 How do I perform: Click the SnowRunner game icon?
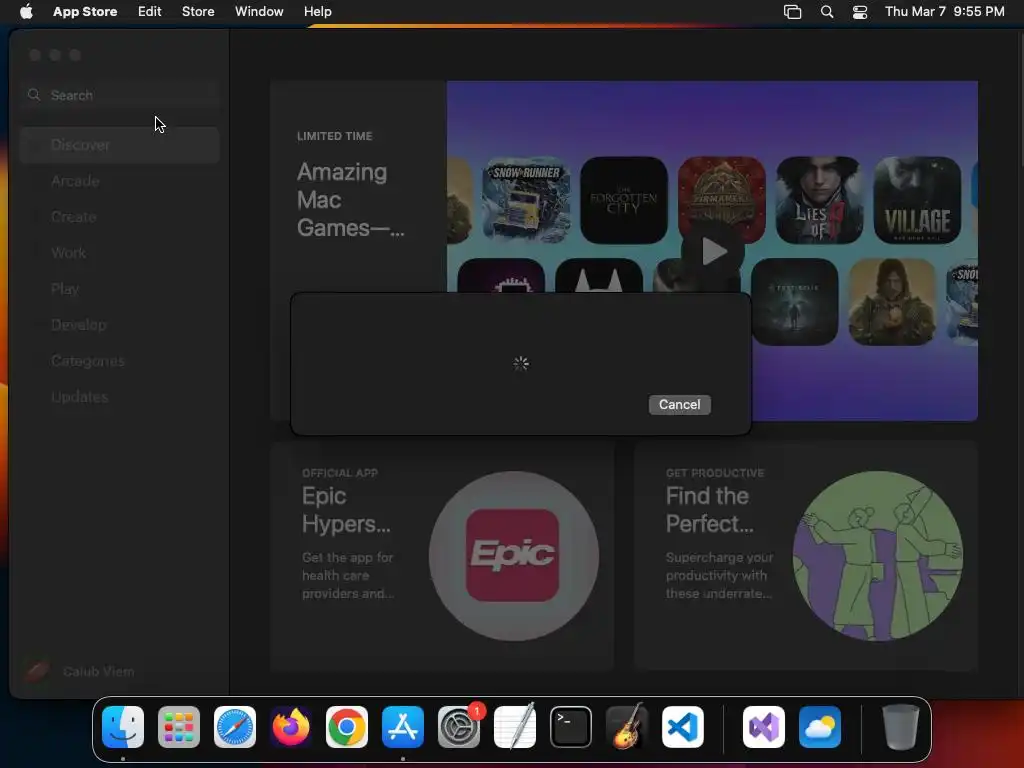click(x=526, y=200)
